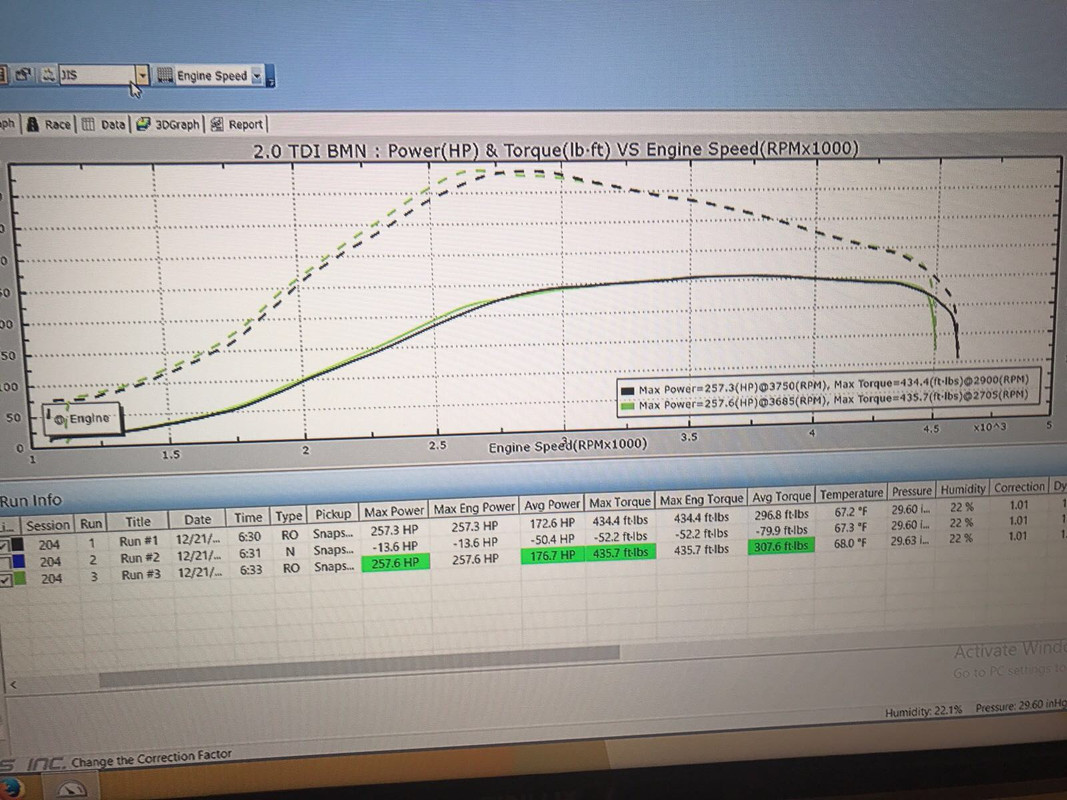The image size is (1067, 800).
Task: Click the green color swatch for Run #3
Action: tap(19, 579)
